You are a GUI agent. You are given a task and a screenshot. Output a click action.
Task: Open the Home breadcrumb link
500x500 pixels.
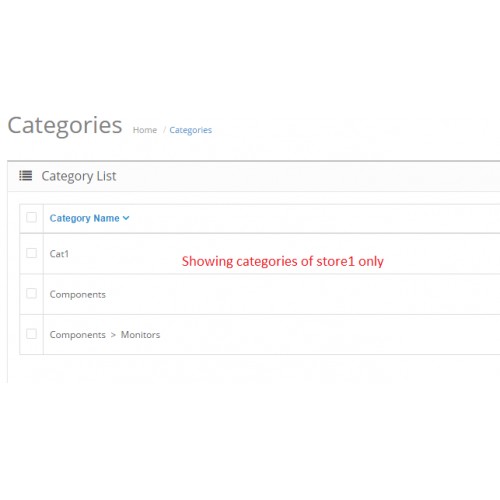[145, 130]
